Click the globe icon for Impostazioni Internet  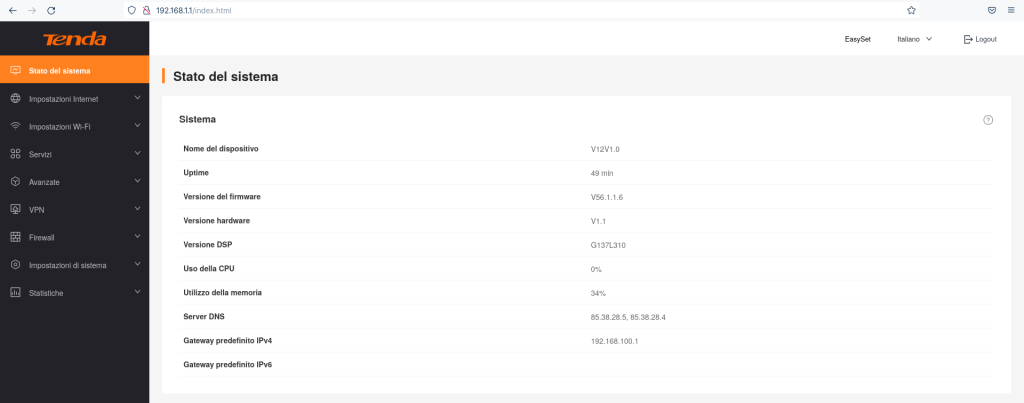[x=15, y=99]
